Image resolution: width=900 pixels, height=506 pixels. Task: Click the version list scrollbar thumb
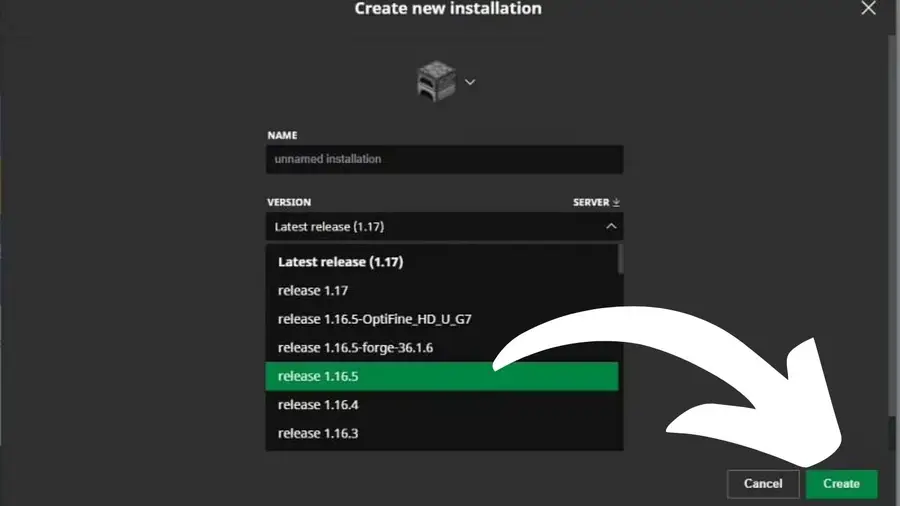click(620, 258)
